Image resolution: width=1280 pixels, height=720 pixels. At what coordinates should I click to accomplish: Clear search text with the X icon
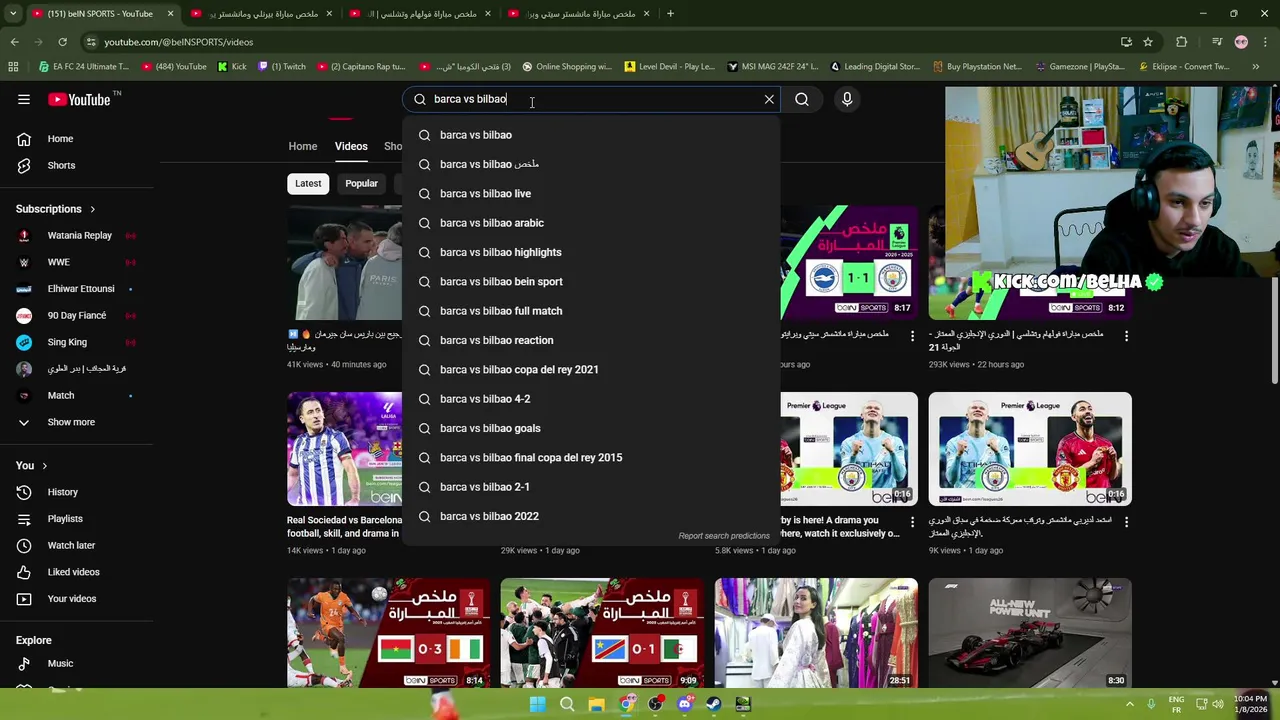pos(769,99)
